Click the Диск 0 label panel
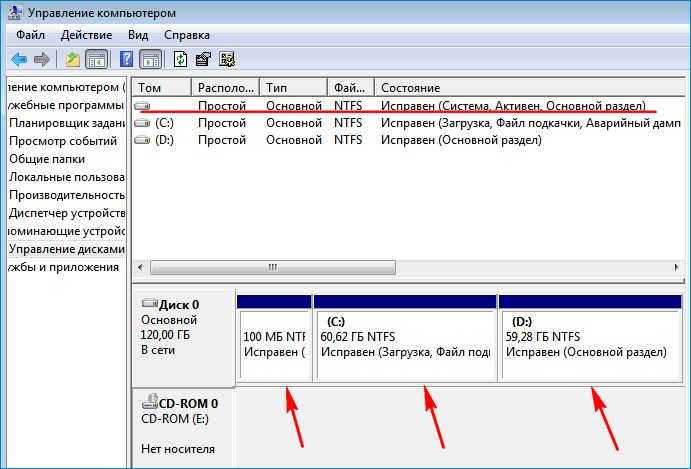The width and height of the screenshot is (691, 469). pos(184,338)
